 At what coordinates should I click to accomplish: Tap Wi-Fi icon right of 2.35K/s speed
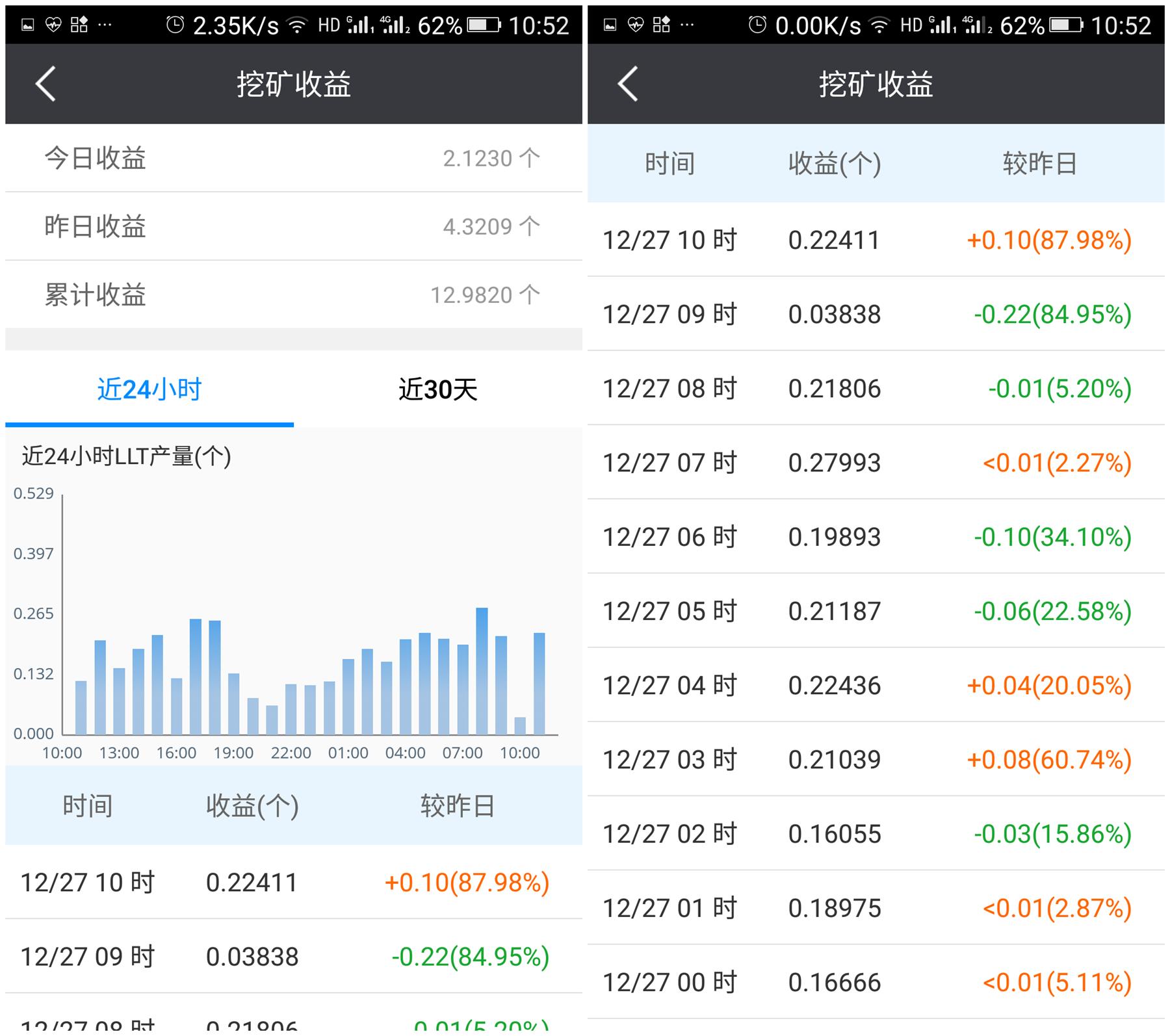point(297,25)
